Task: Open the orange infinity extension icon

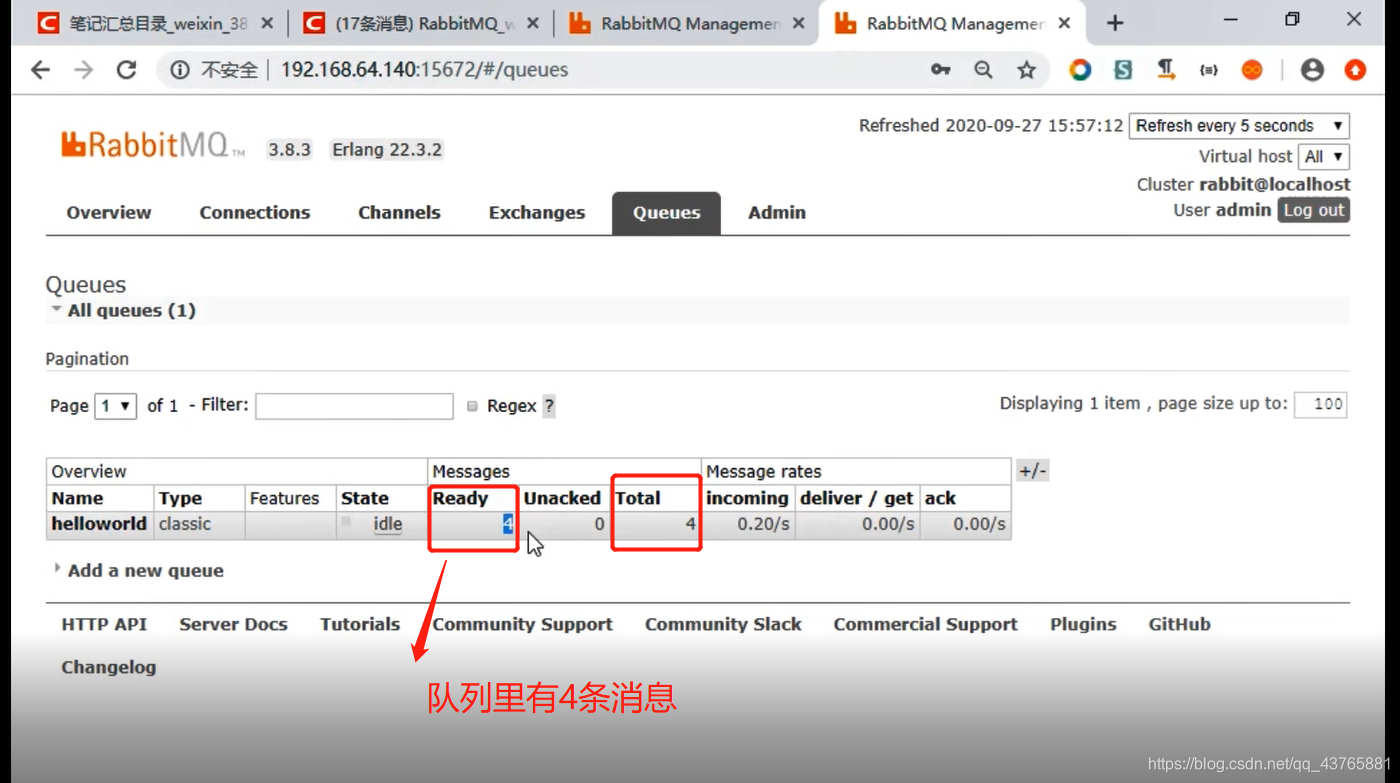Action: coord(1252,69)
